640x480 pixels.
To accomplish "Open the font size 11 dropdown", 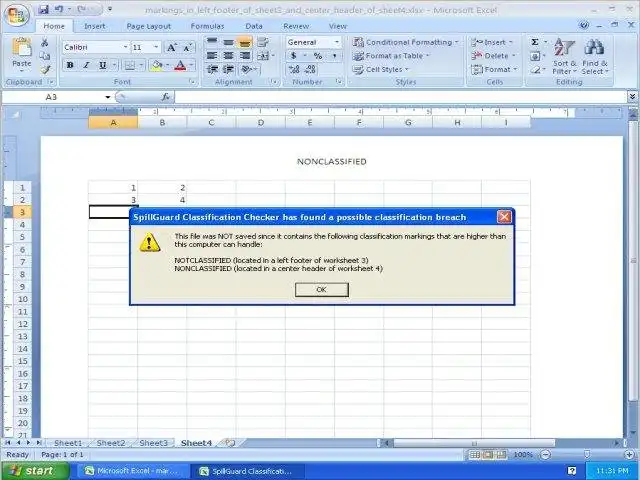I will pyautogui.click(x=156, y=47).
